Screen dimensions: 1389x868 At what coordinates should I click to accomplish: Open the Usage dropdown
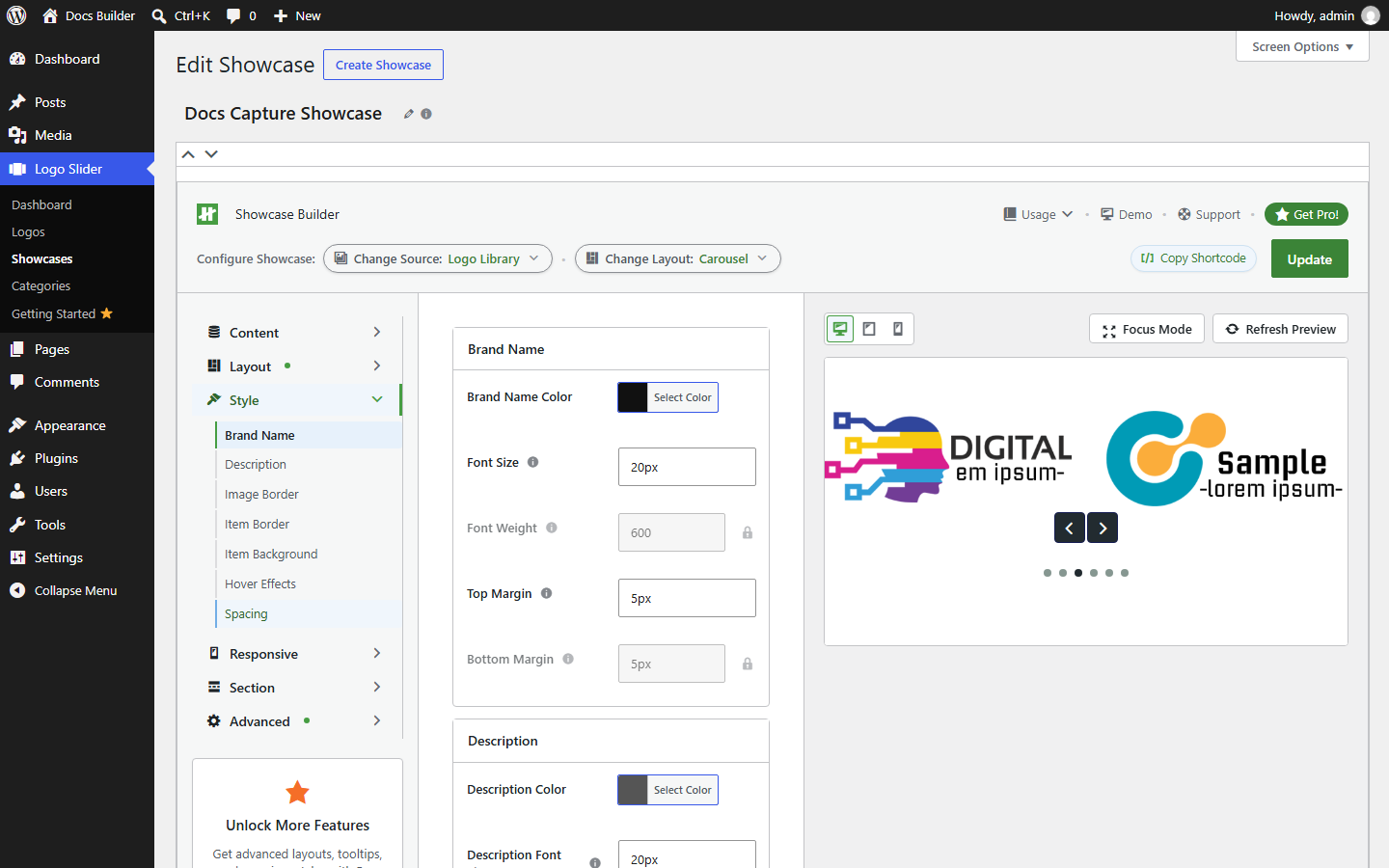[1038, 214]
